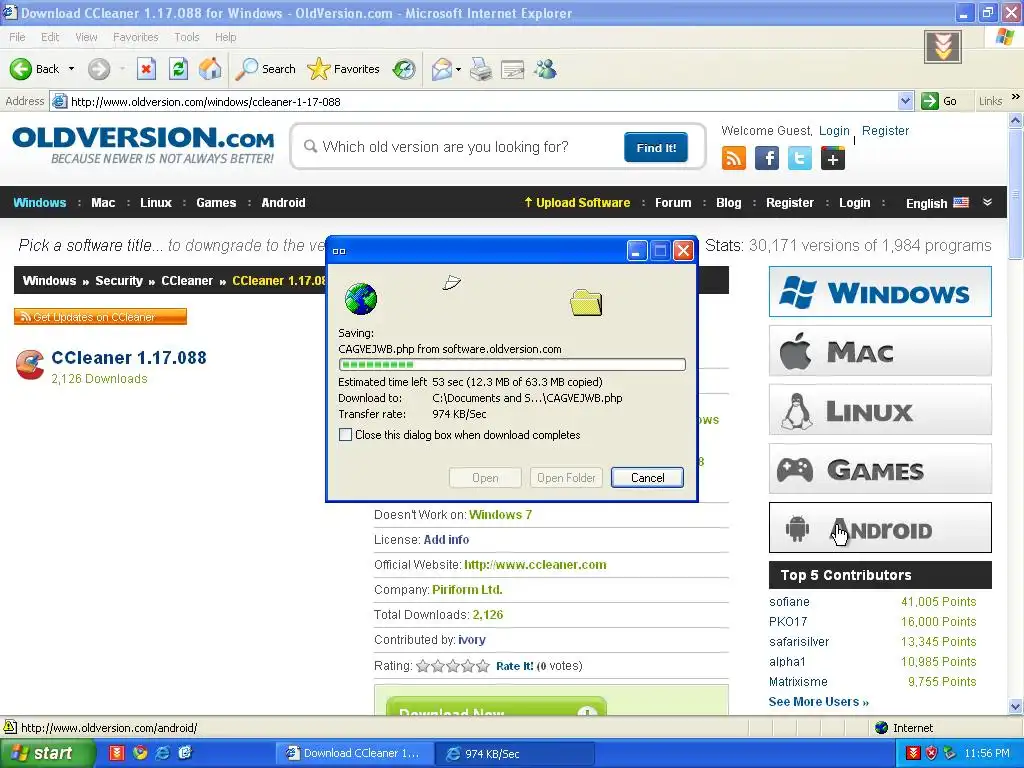Click the Print toolbar icon
The image size is (1024, 768).
pos(481,69)
